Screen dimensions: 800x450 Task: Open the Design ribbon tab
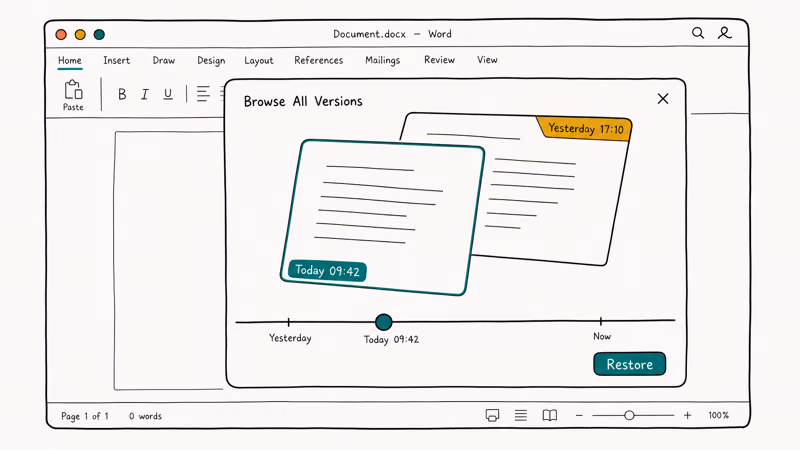211,61
